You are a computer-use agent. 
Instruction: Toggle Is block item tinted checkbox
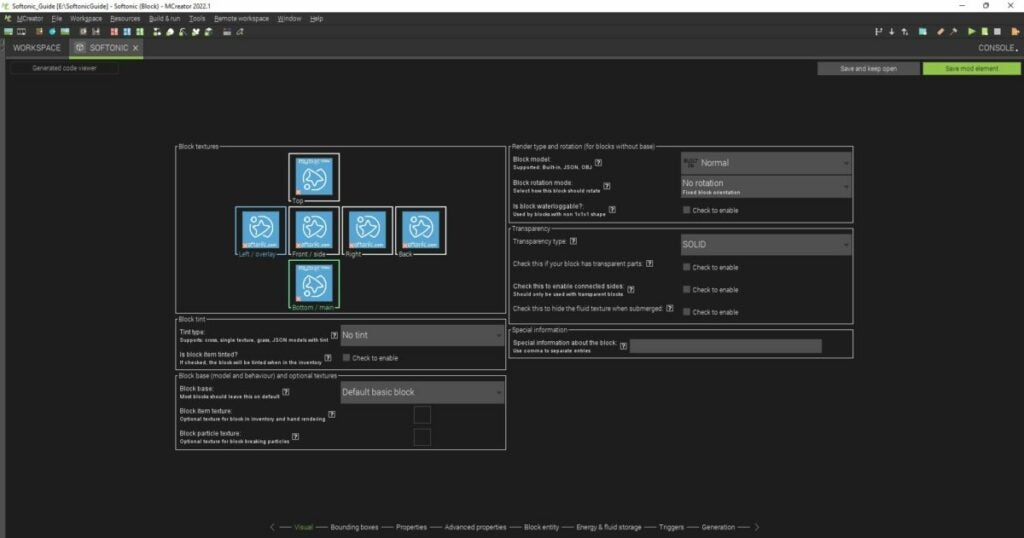point(346,358)
